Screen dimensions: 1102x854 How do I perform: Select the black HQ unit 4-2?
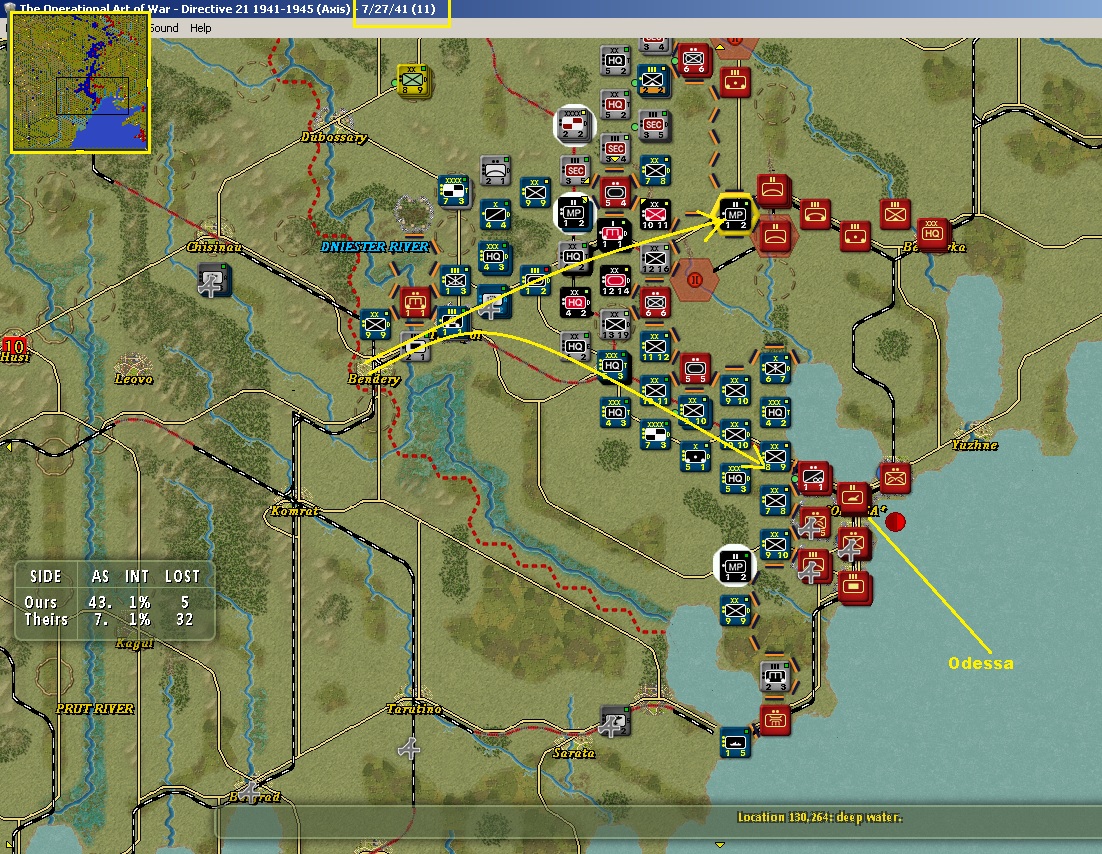[x=575, y=302]
